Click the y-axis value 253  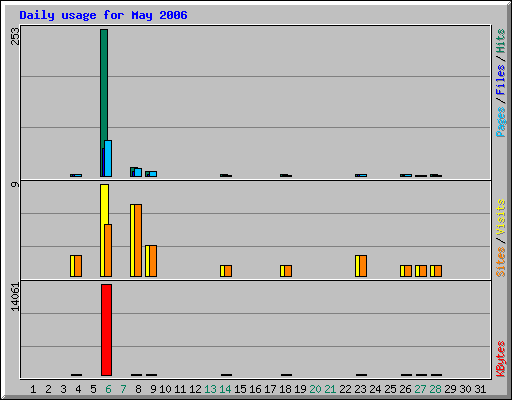pos(15,36)
